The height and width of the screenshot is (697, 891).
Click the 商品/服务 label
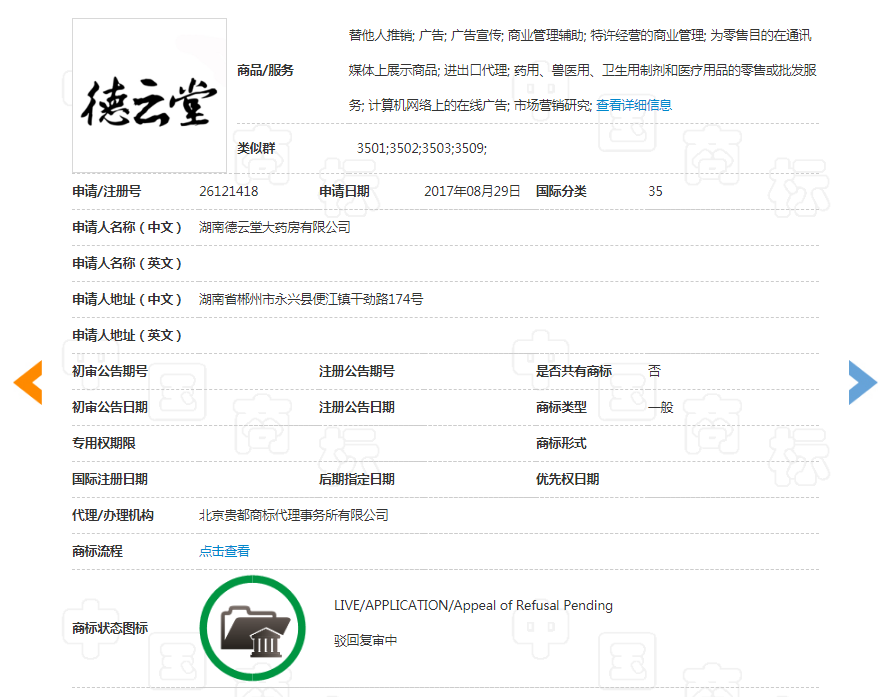[265, 70]
